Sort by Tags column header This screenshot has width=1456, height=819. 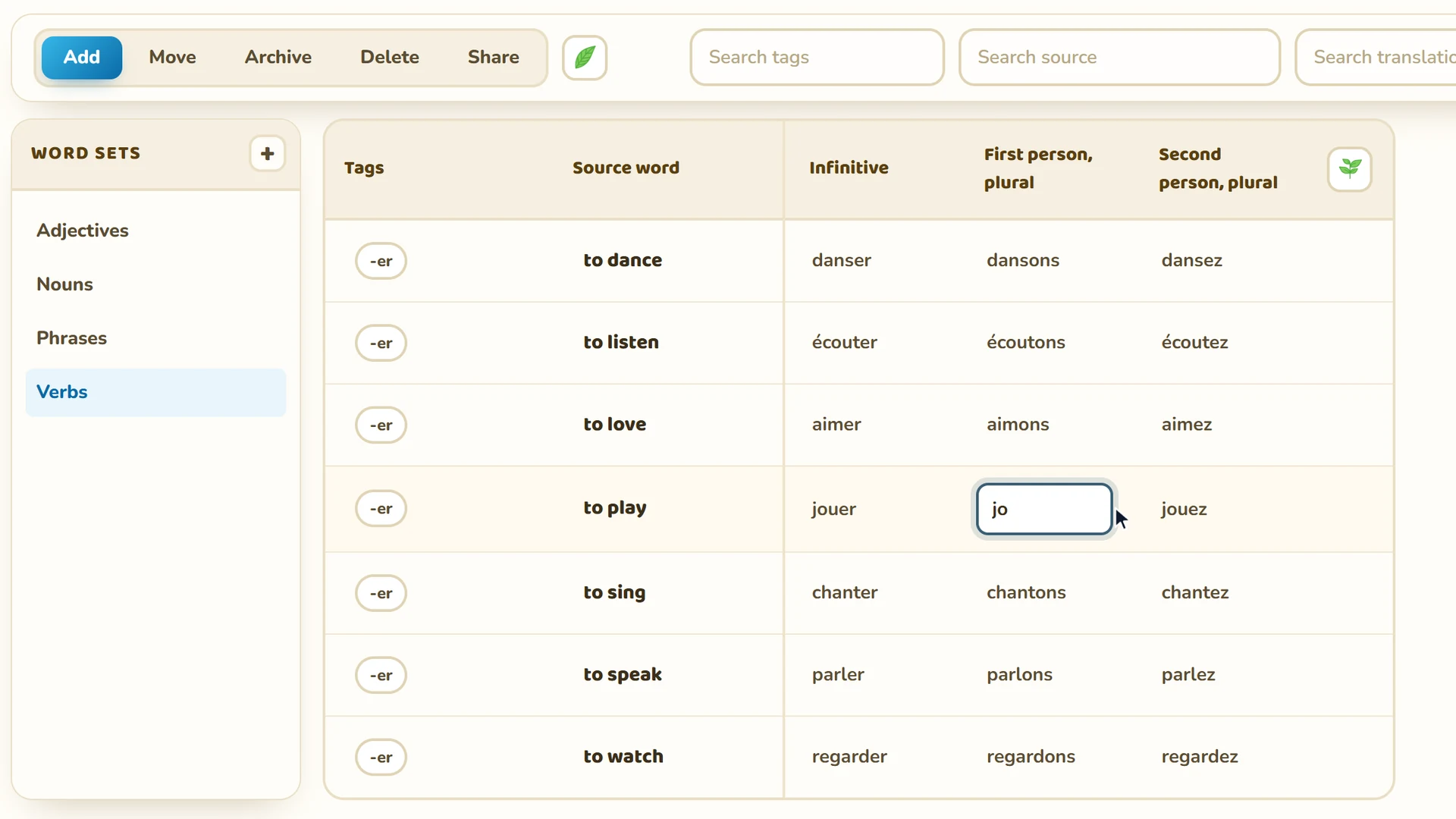point(364,168)
